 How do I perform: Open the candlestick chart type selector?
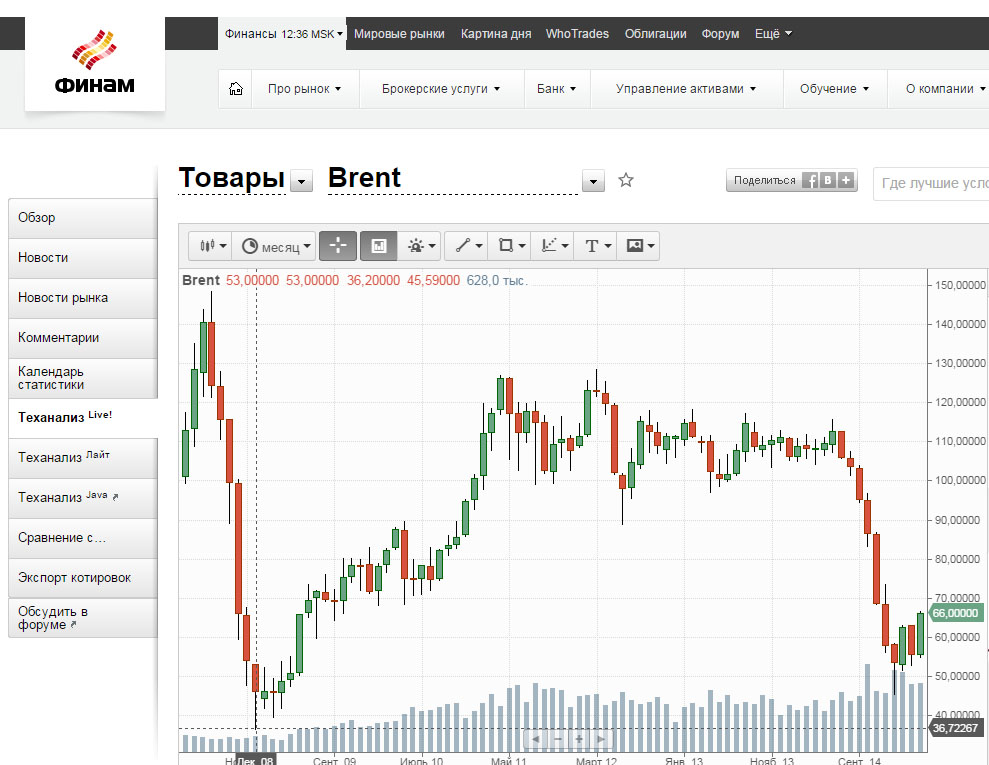211,246
